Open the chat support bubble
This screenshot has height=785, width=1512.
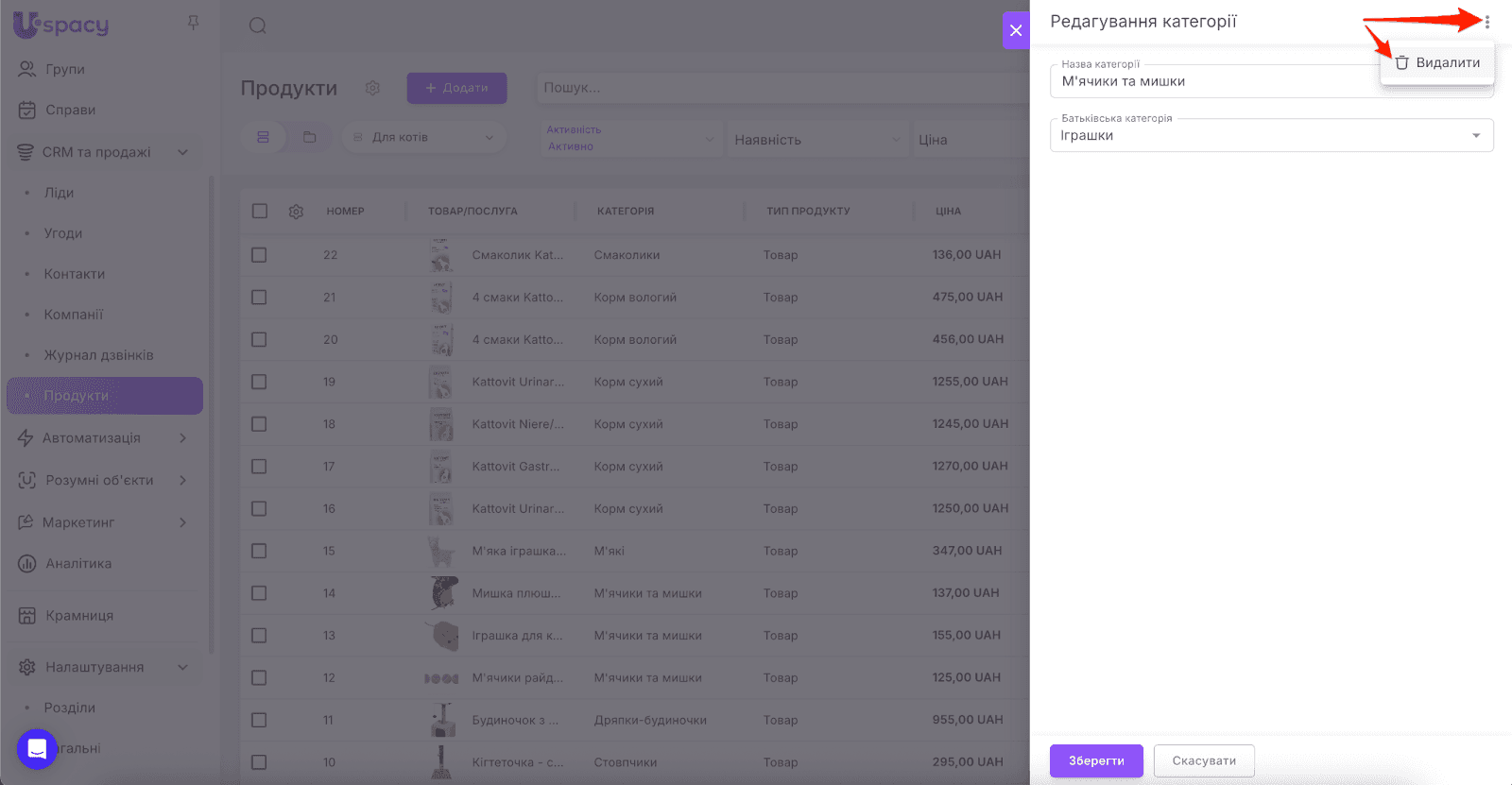coord(37,749)
